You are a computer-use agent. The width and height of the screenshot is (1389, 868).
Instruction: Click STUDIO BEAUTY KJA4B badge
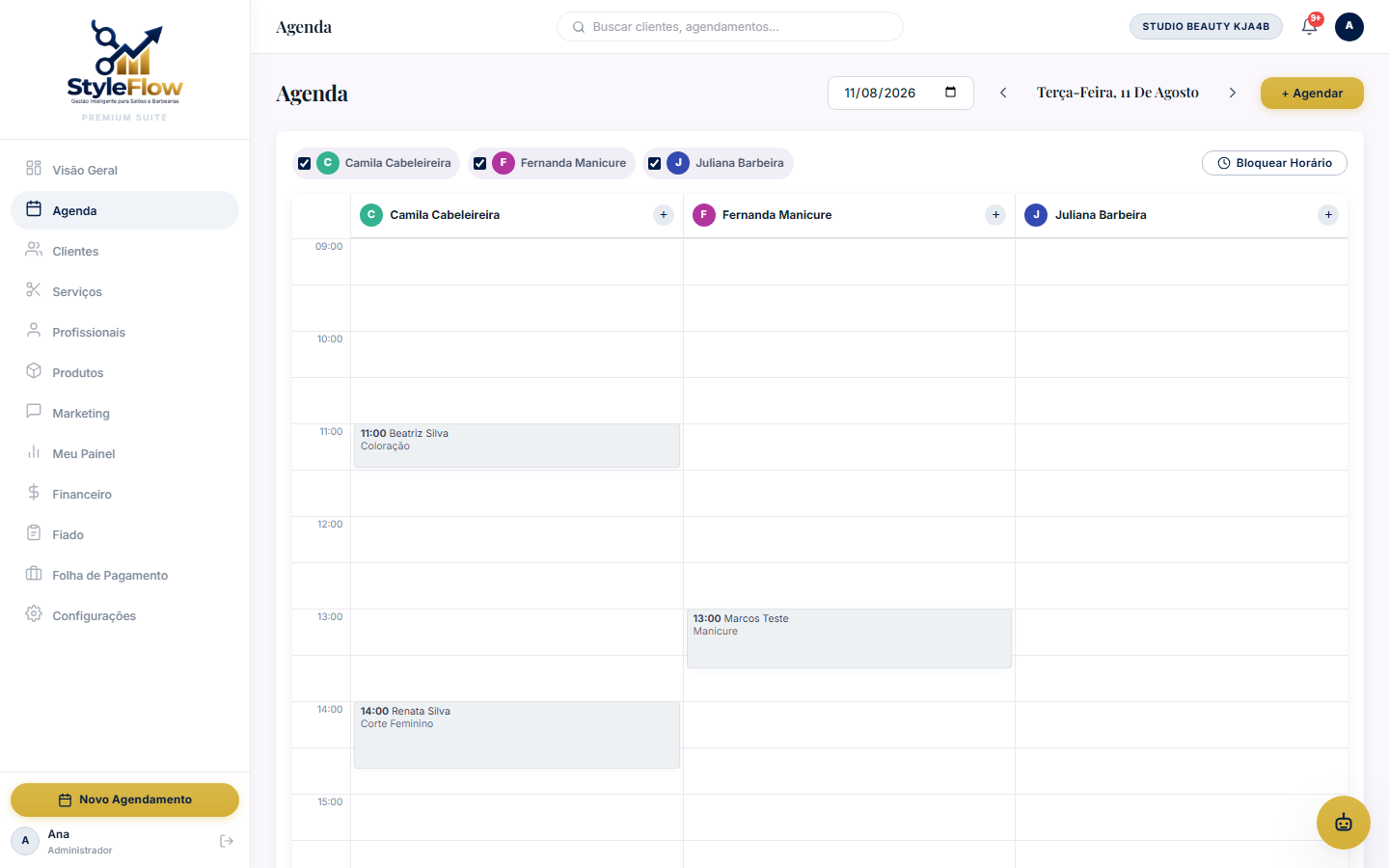coord(1206,26)
